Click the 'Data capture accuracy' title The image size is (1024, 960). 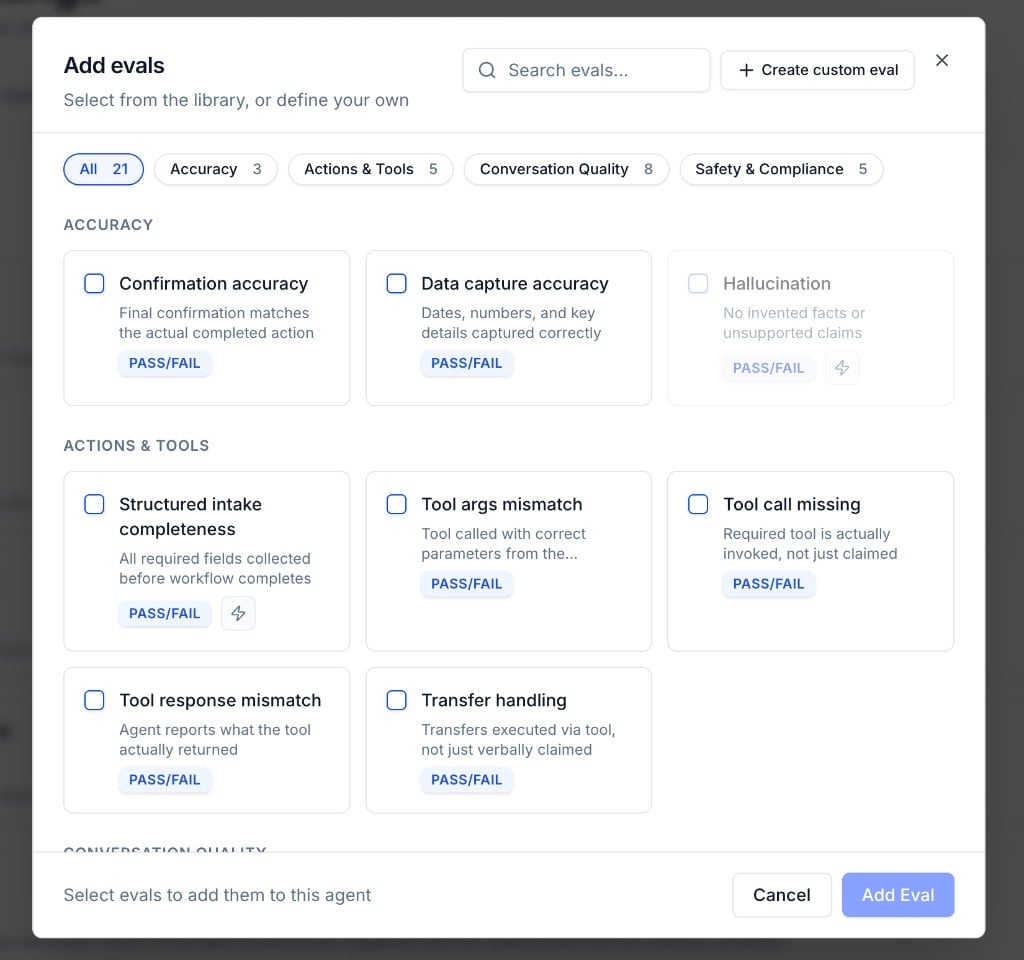515,283
